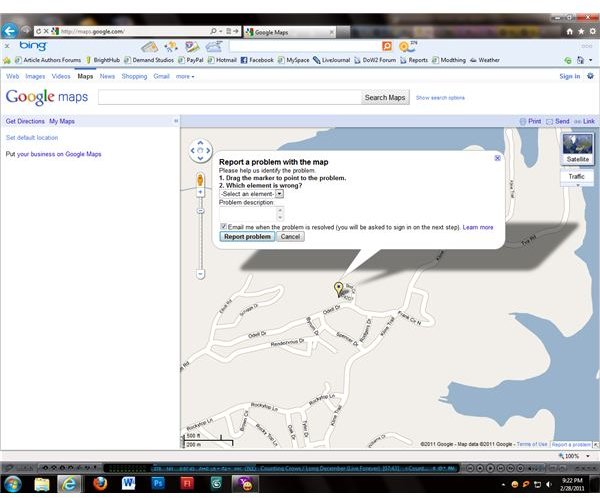600x498 pixels.
Task: Open Shopping in Google bar
Action: 134,76
